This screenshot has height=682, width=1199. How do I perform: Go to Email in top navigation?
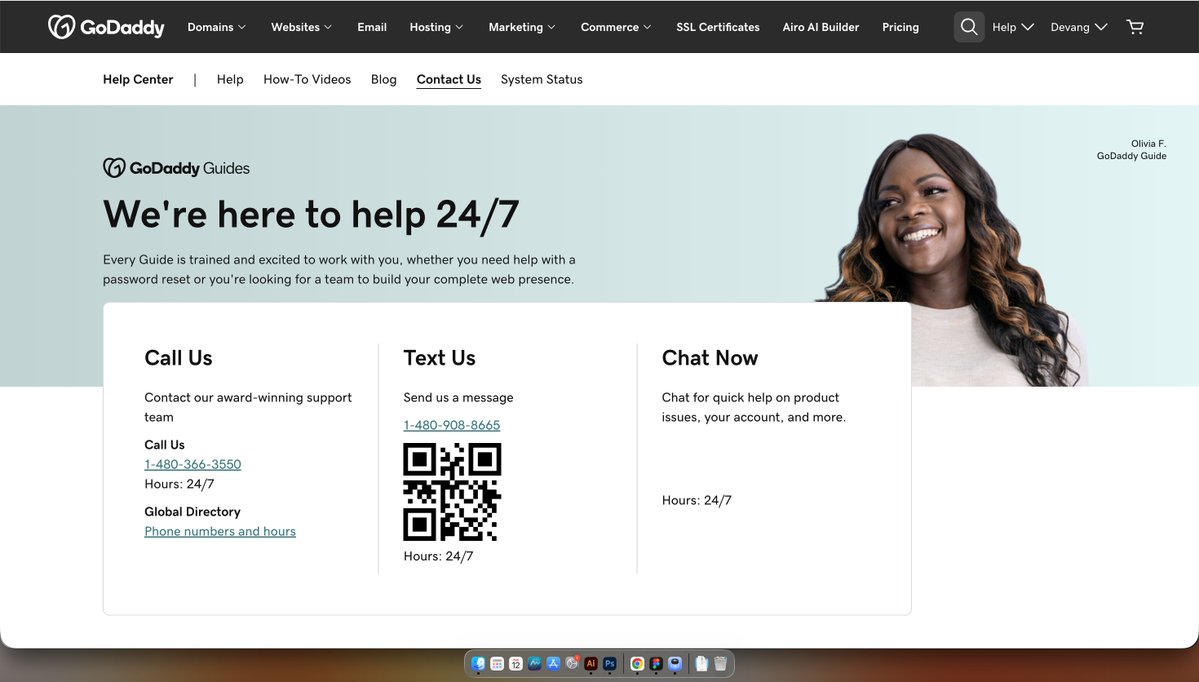[372, 27]
